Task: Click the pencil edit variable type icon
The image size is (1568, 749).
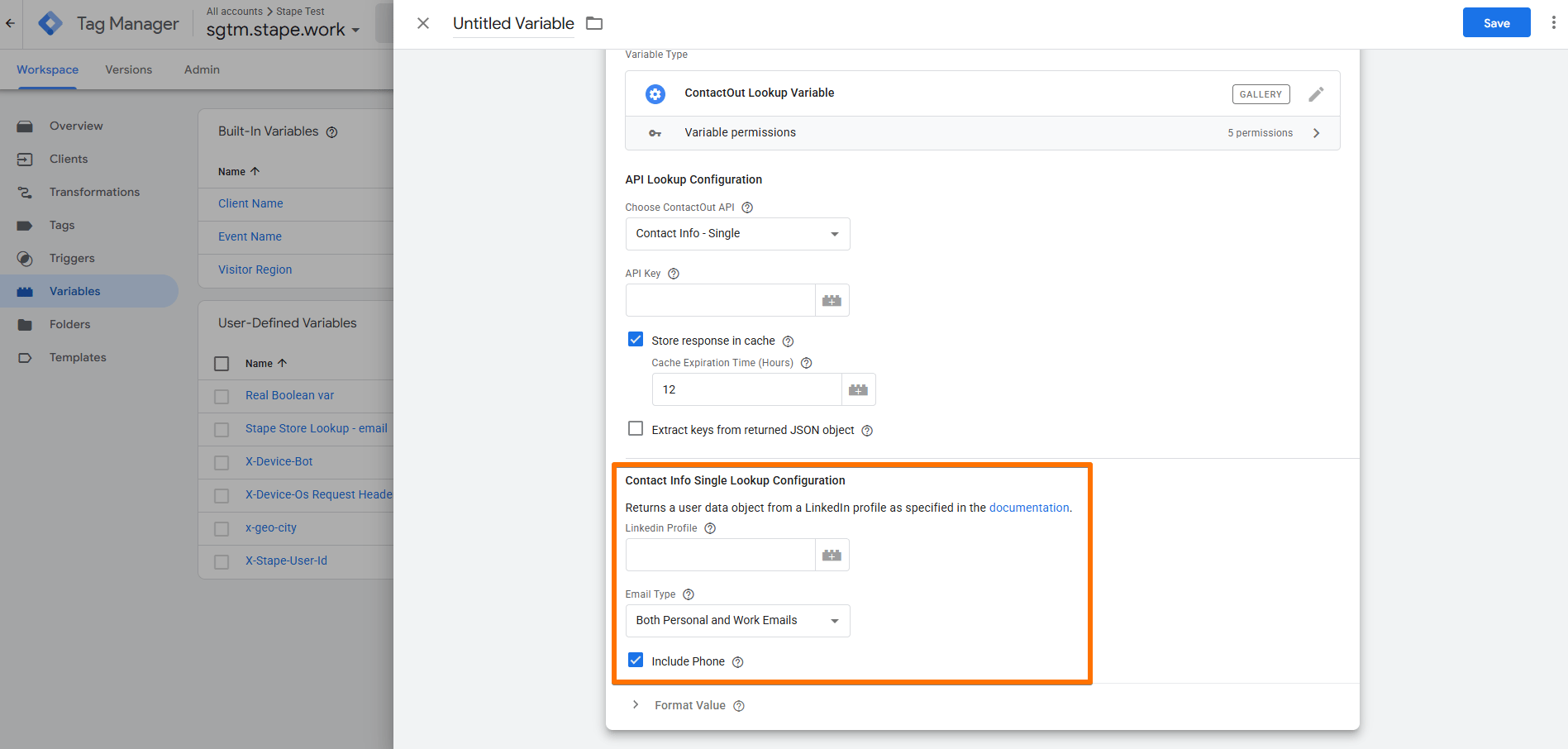Action: [1316, 94]
